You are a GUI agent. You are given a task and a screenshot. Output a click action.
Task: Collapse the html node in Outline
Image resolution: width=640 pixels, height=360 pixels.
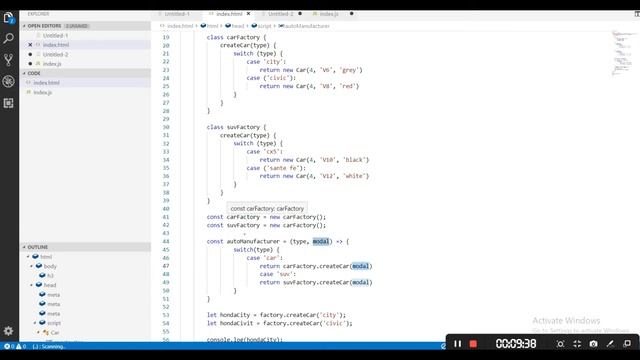pos(28,256)
